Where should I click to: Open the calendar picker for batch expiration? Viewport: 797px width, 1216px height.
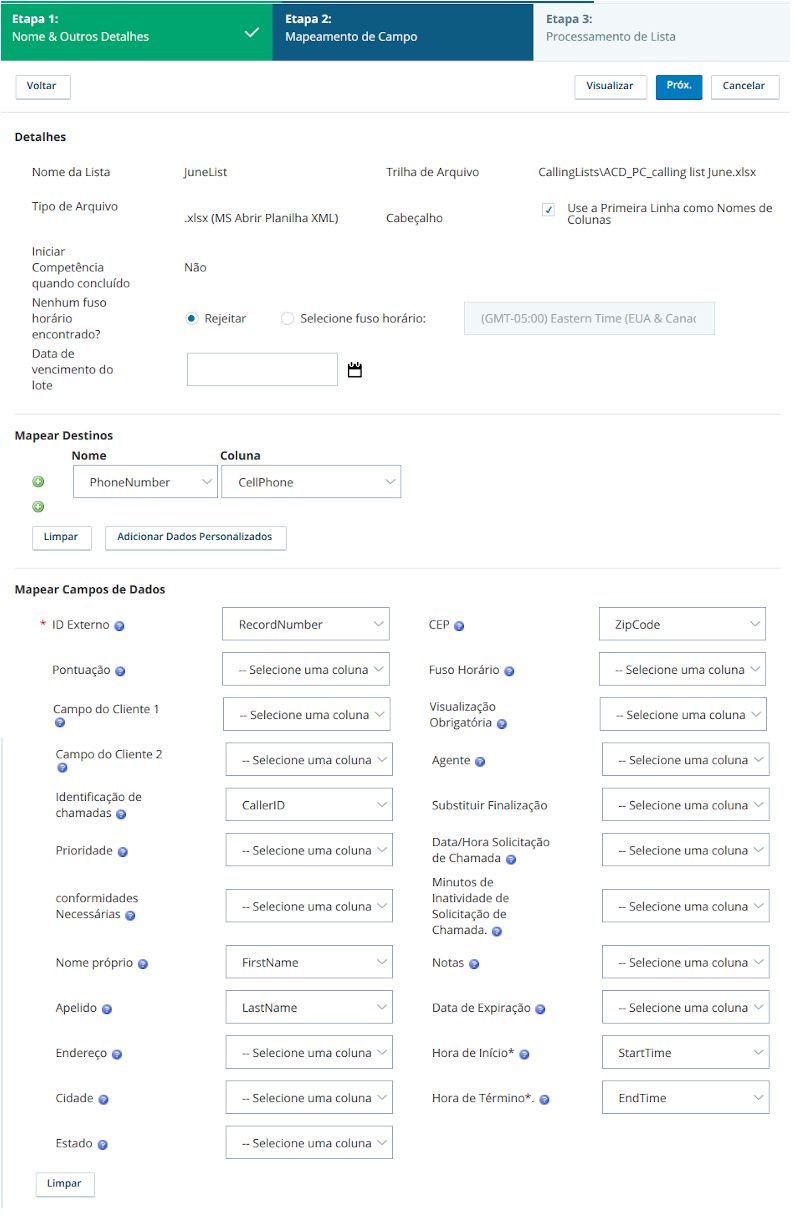[x=354, y=370]
